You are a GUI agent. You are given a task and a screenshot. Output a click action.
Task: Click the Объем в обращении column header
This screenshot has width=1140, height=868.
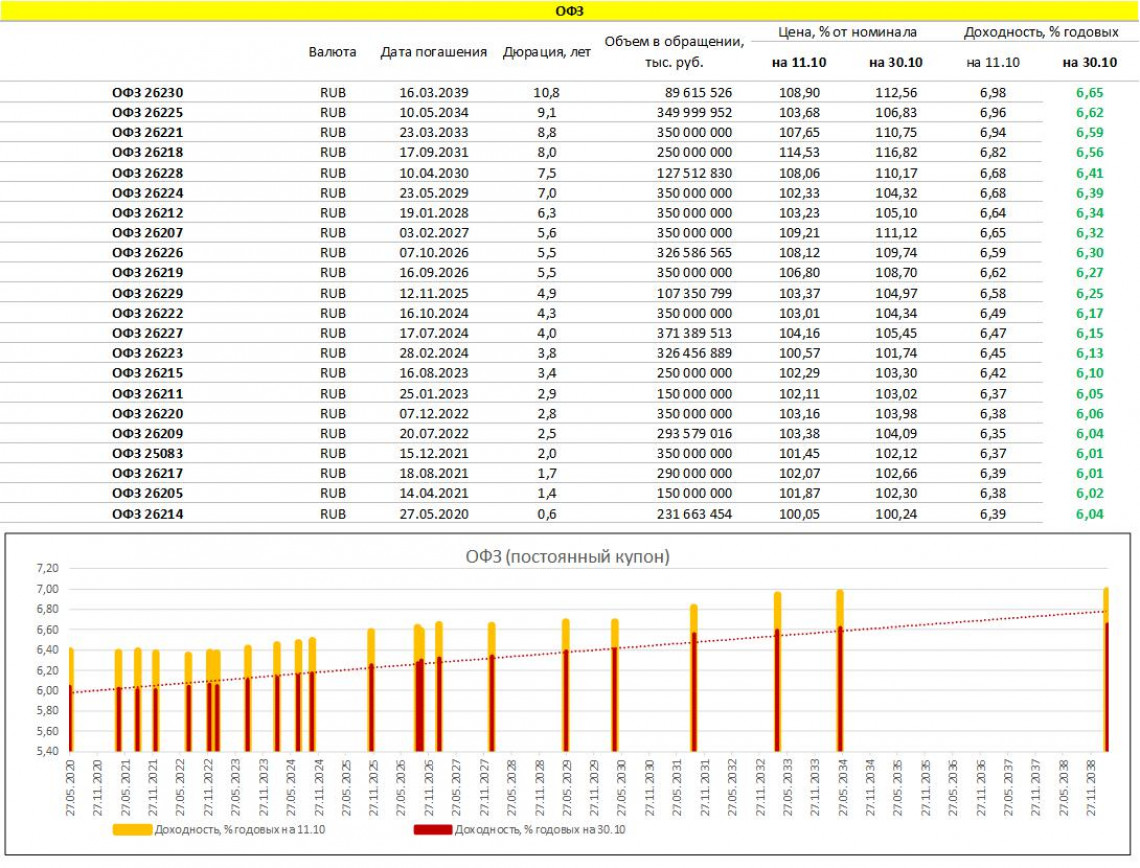(x=675, y=51)
